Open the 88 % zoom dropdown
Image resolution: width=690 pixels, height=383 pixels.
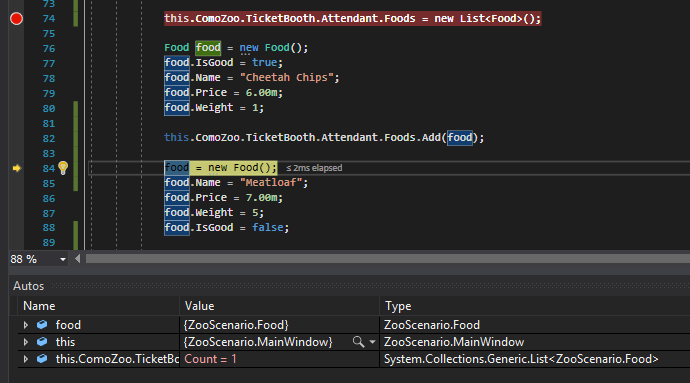pyautogui.click(x=63, y=259)
